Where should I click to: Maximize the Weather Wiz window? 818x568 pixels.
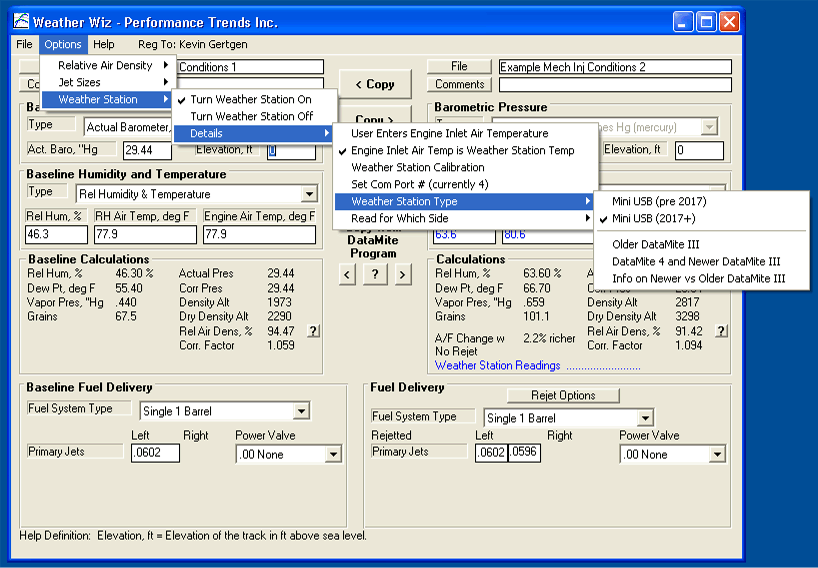(706, 22)
